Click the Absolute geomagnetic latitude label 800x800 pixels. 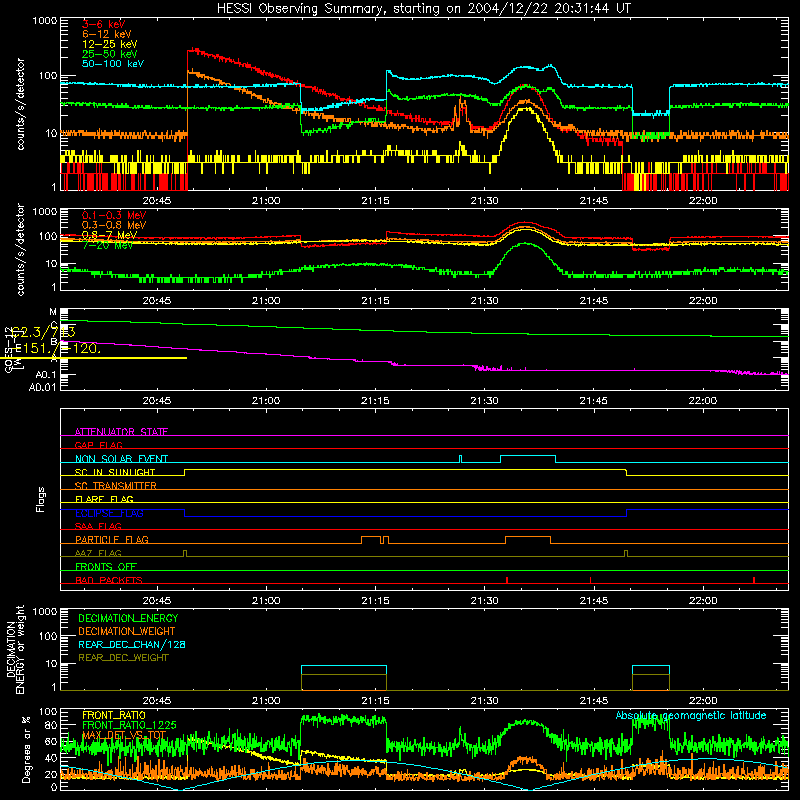click(691, 715)
